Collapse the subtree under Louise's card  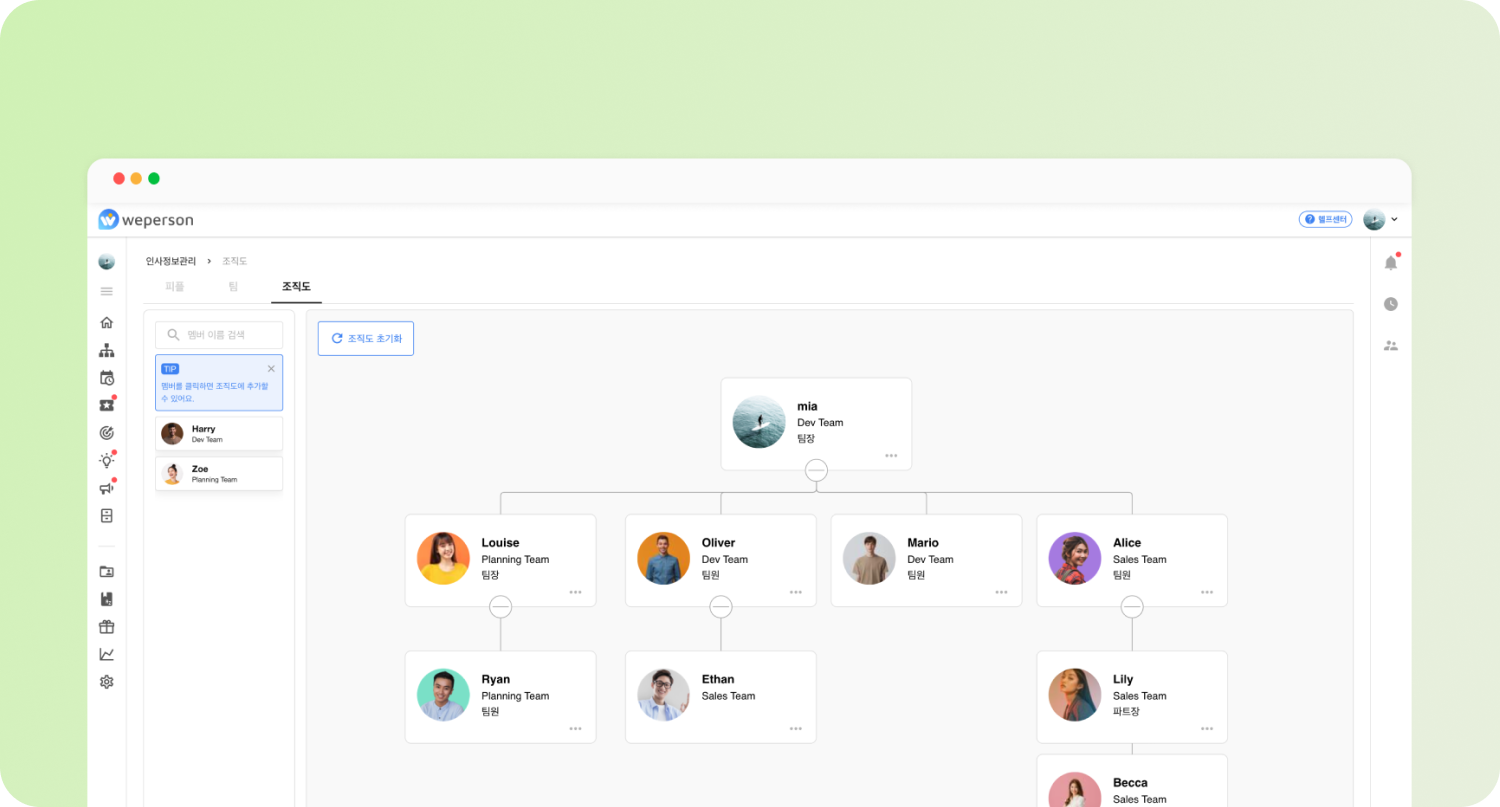(x=500, y=607)
